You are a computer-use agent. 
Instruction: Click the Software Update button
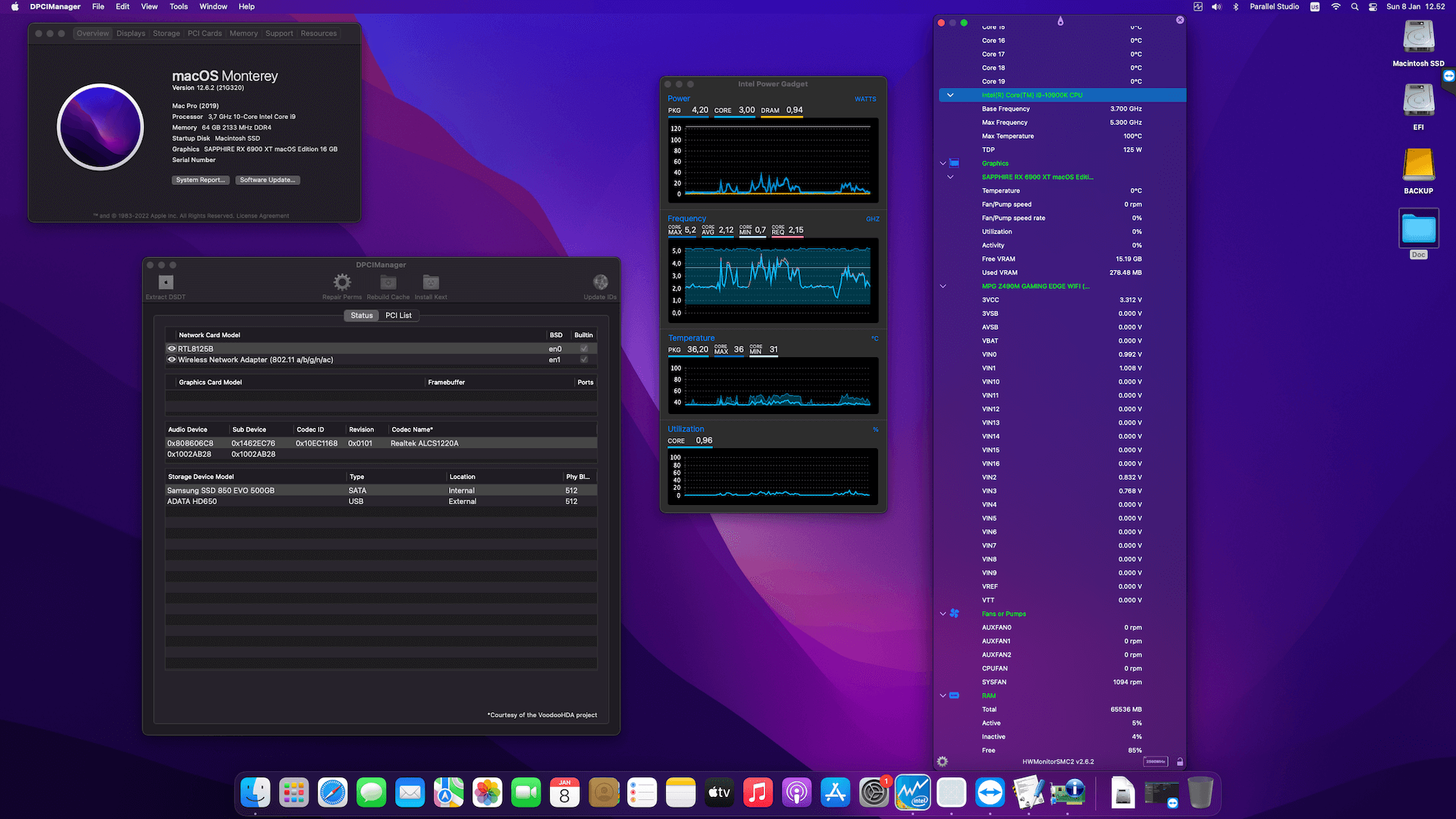(268, 180)
